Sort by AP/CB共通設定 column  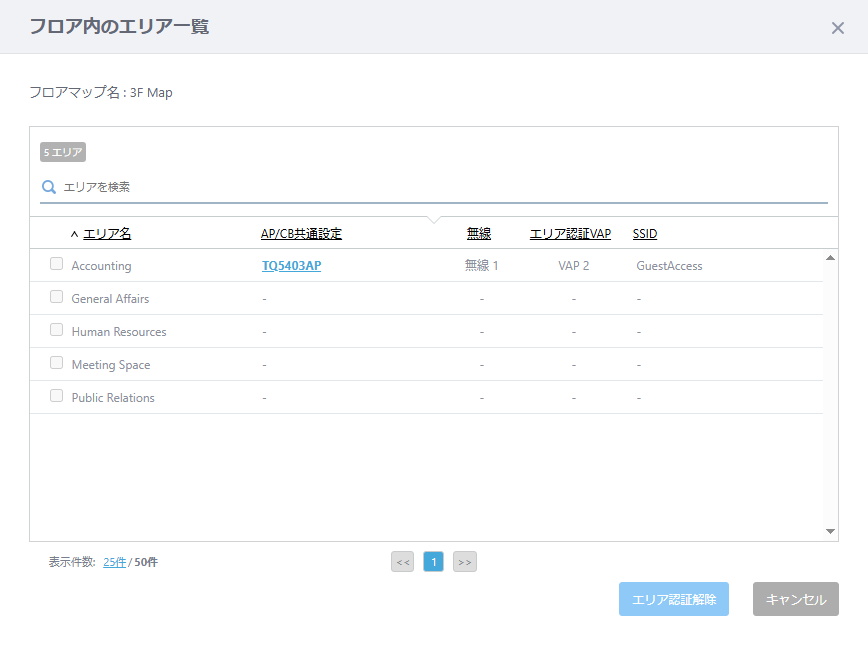click(301, 234)
